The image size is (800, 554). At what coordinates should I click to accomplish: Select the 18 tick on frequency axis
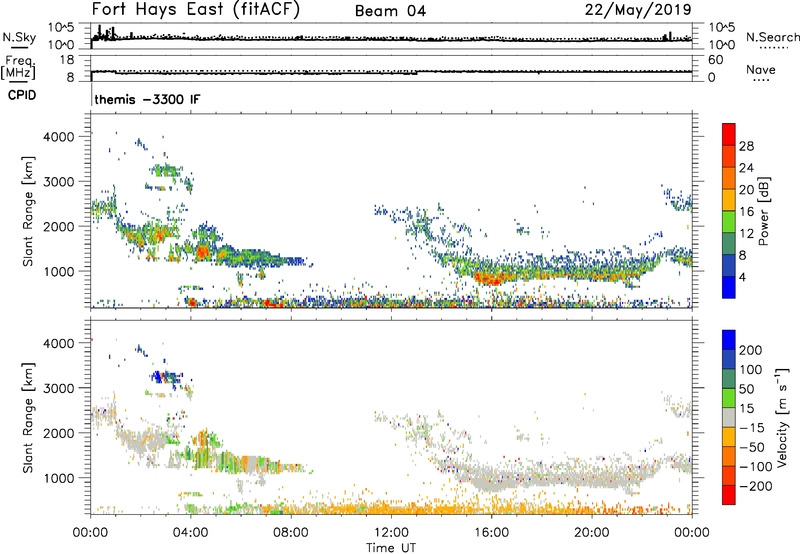68,60
